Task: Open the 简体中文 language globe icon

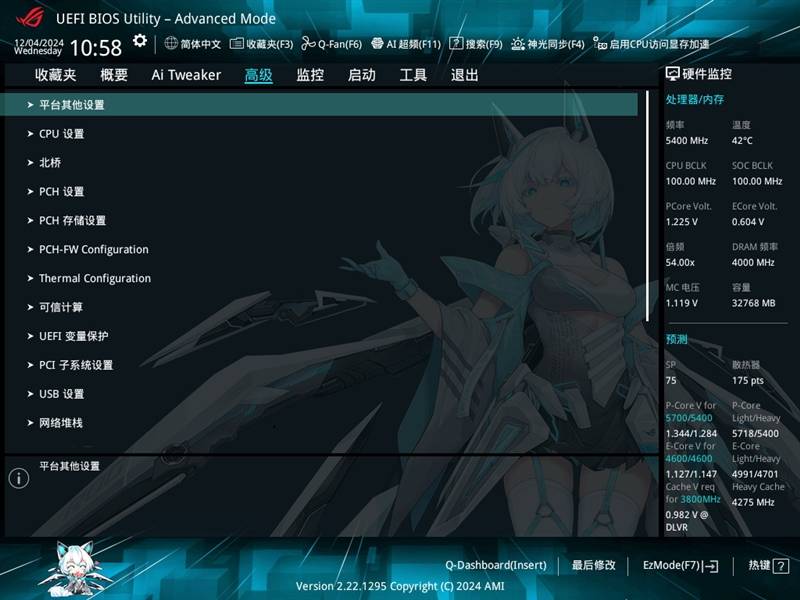Action: pyautogui.click(x=171, y=44)
